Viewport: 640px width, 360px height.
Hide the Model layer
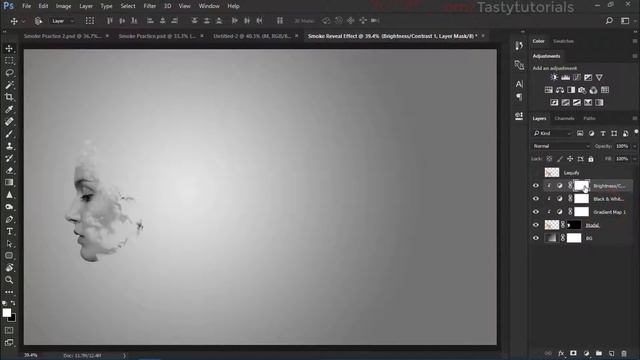[x=536, y=225]
